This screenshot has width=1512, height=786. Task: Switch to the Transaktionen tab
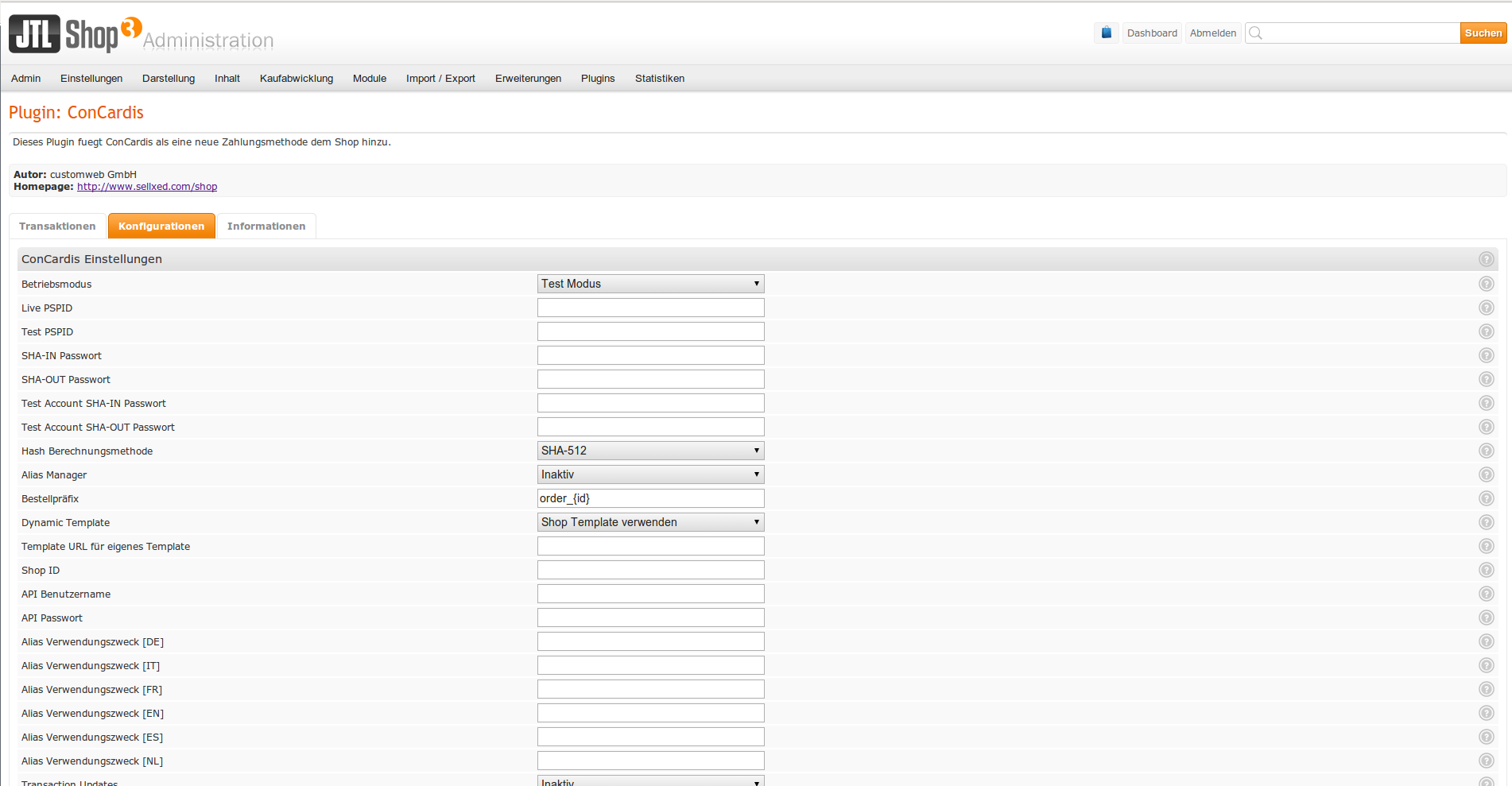point(57,227)
